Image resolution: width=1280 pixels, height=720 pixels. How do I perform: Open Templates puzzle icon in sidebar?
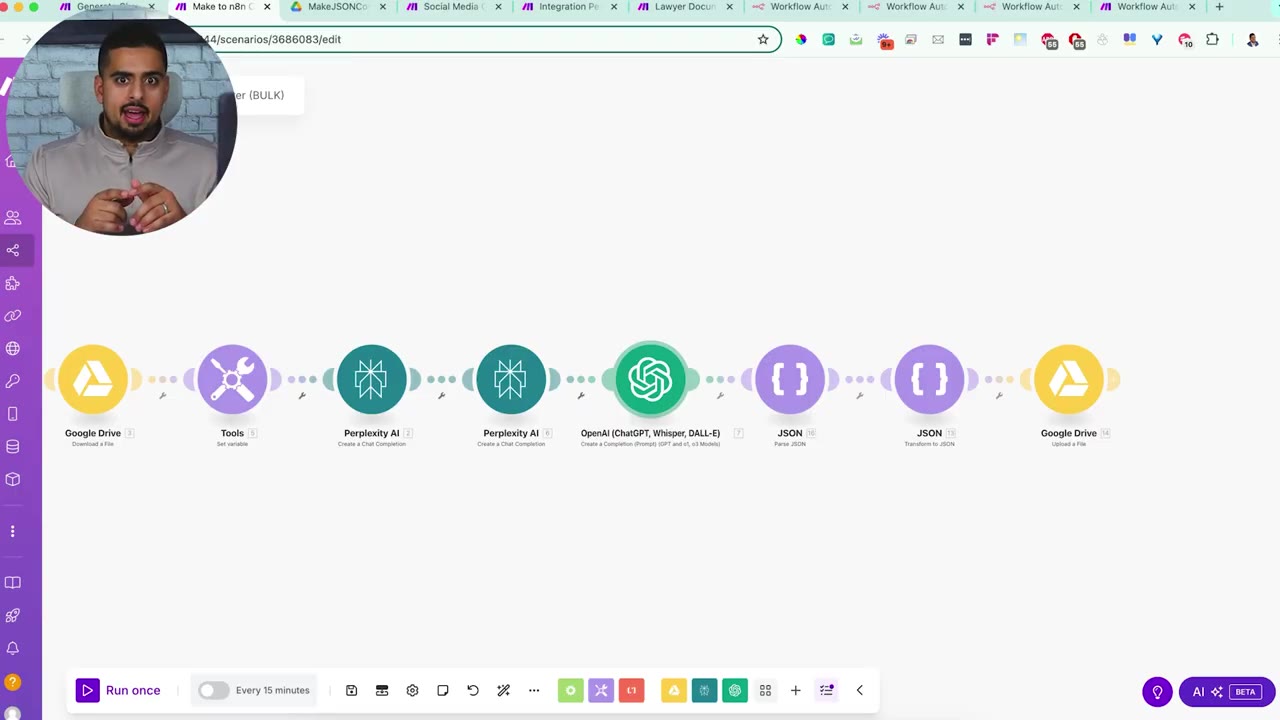[13, 283]
